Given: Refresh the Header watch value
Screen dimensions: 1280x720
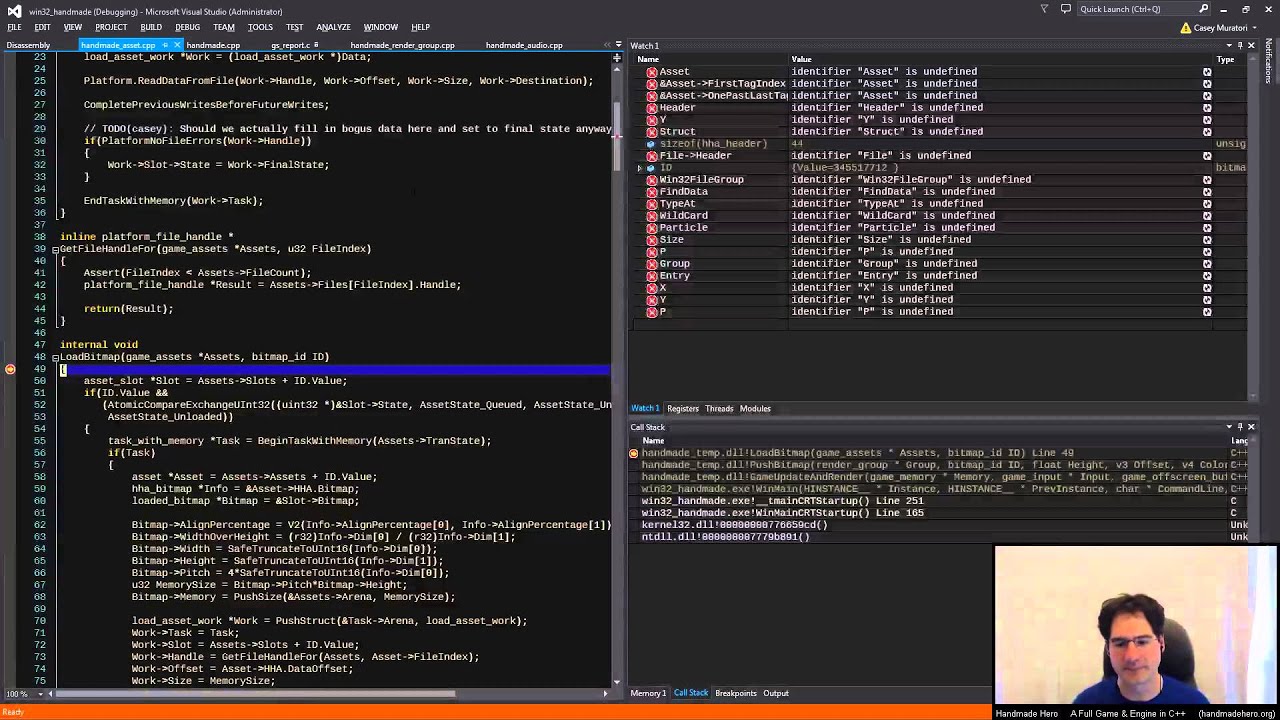Looking at the screenshot, I should point(1207,108).
